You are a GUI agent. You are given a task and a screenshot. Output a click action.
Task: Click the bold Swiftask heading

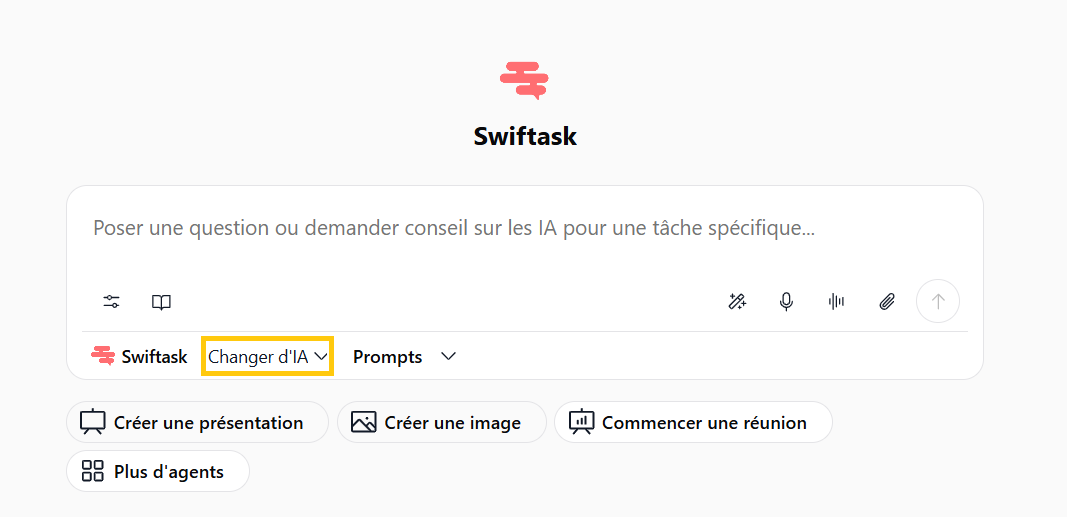[x=525, y=136]
